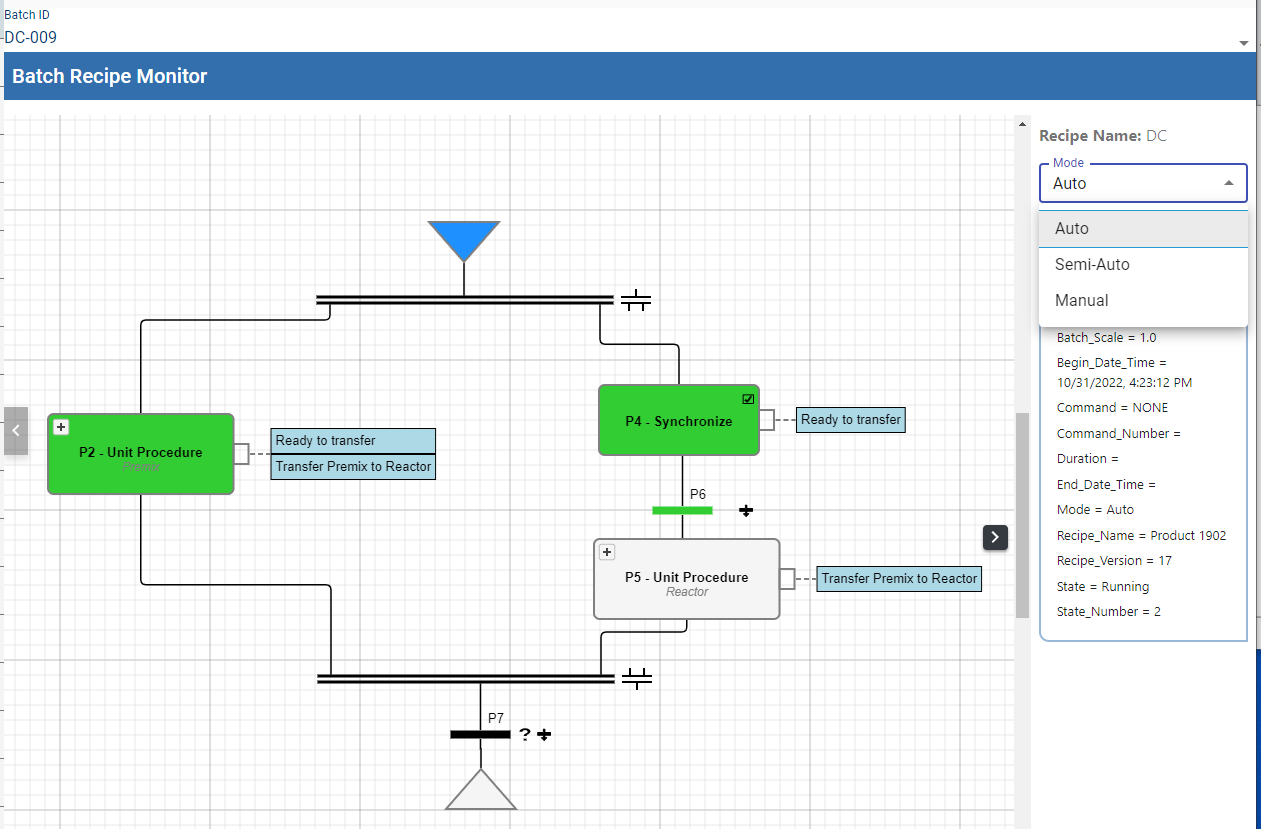Click the upper parallel branch contact symbol

(x=636, y=299)
